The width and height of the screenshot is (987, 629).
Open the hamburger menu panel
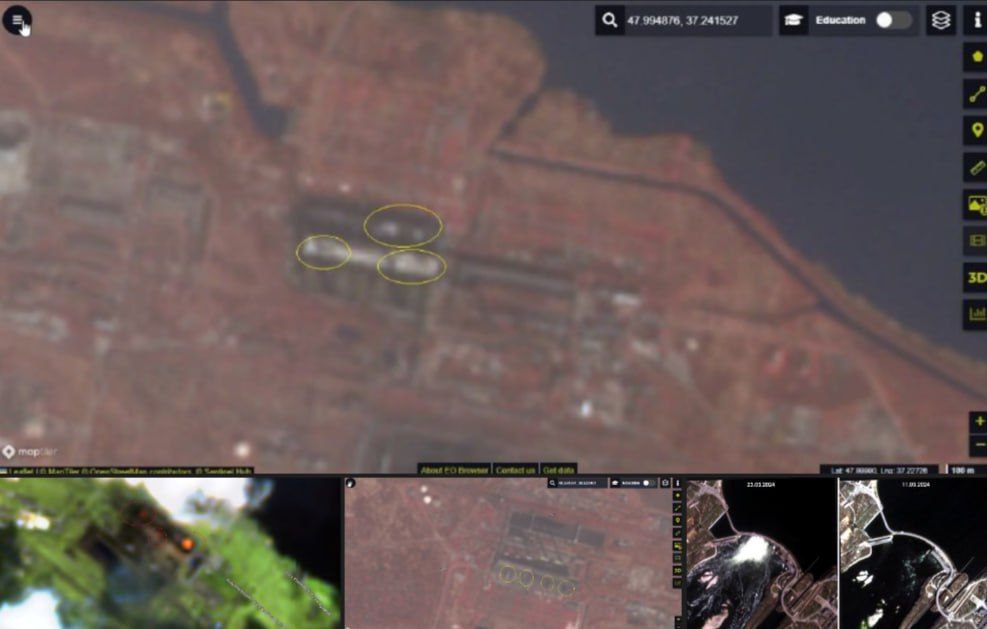[17, 20]
